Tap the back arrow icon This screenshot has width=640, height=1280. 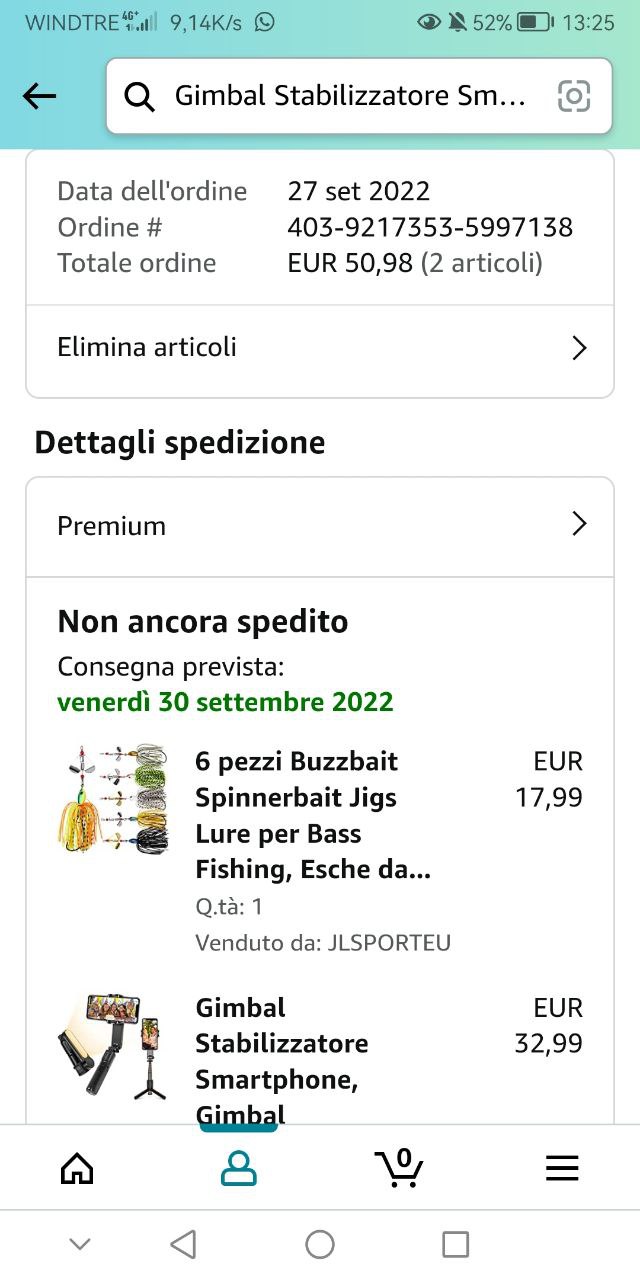[x=40, y=96]
